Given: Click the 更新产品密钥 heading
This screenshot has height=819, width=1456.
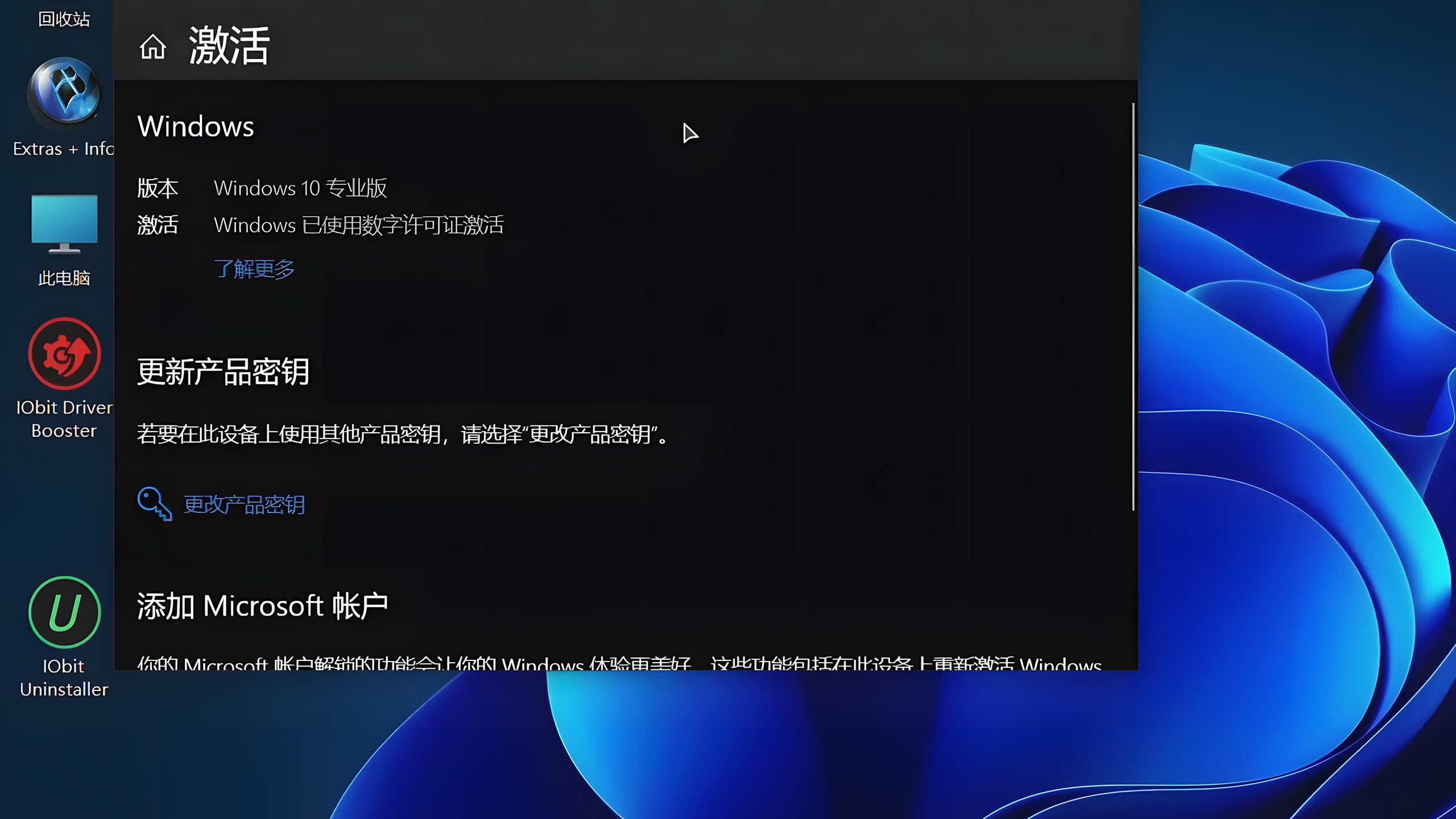Looking at the screenshot, I should point(224,372).
